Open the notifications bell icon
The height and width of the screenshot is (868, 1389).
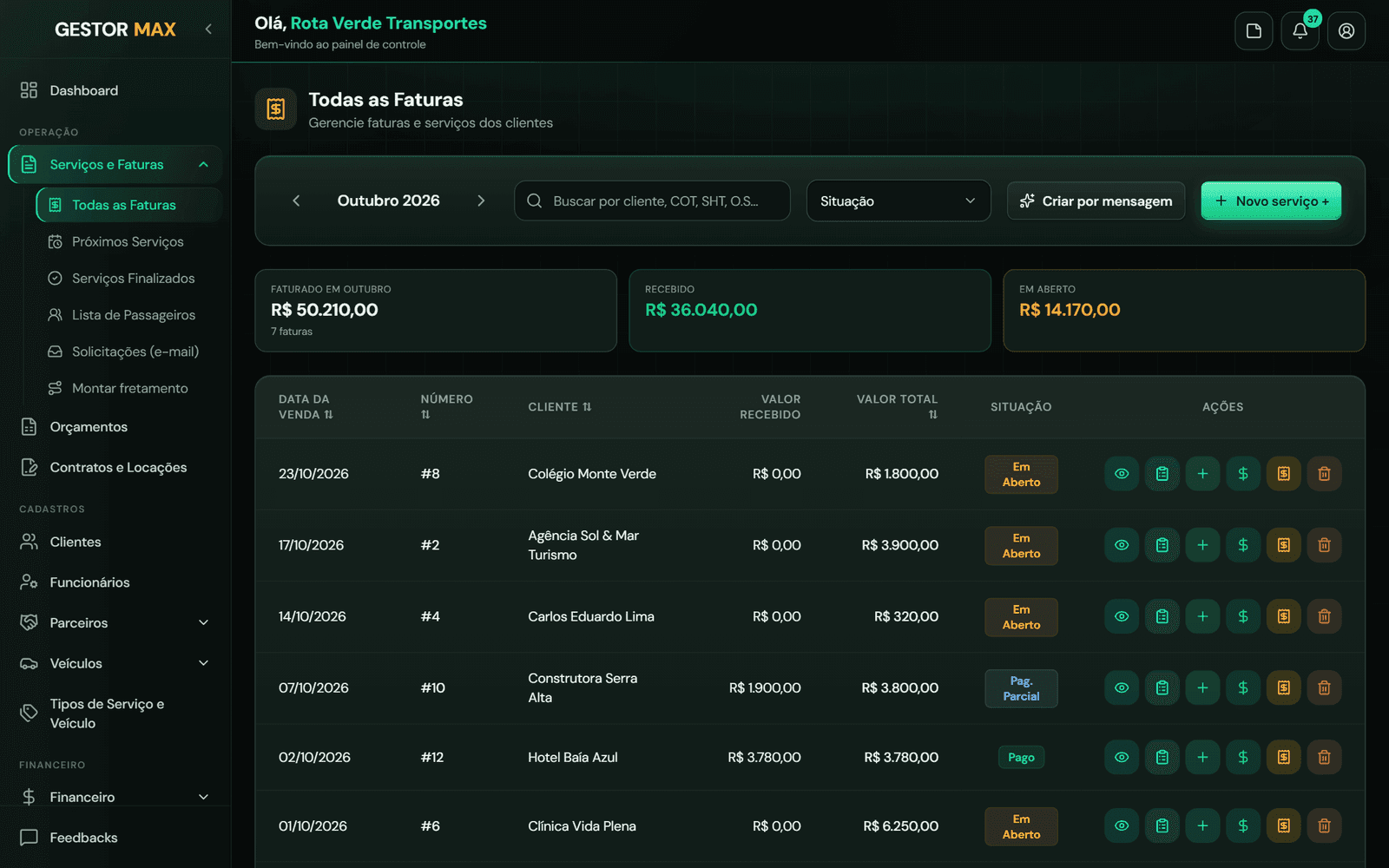pos(1300,31)
